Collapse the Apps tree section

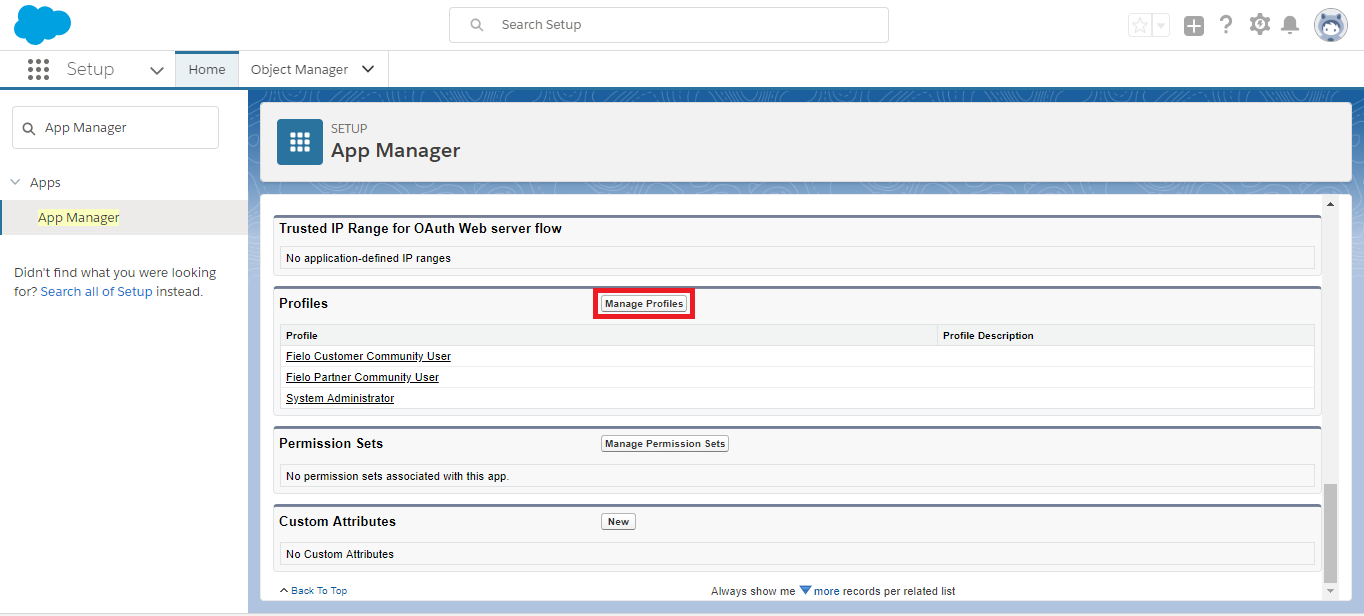coord(16,182)
